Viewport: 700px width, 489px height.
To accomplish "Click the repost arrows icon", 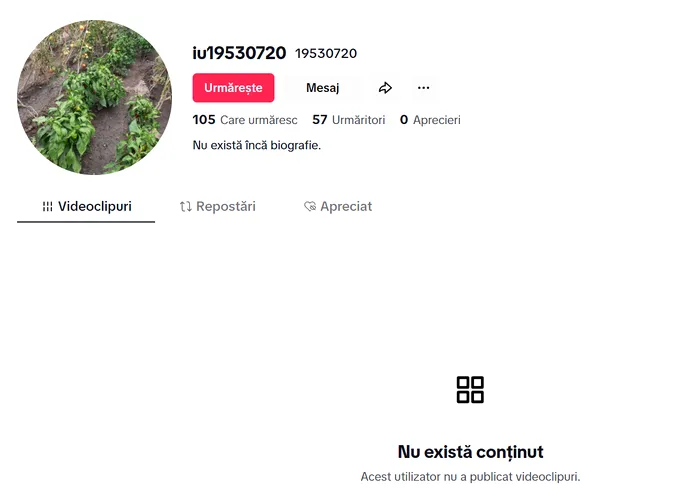I will (x=185, y=206).
